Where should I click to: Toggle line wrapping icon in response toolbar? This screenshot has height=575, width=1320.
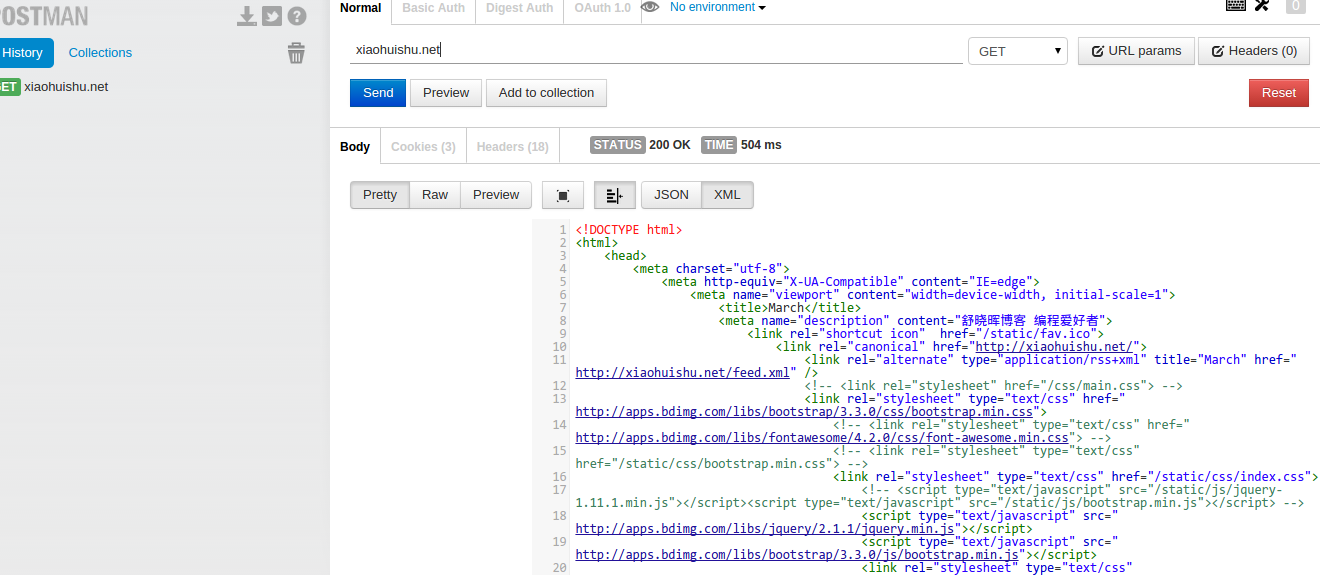(615, 195)
